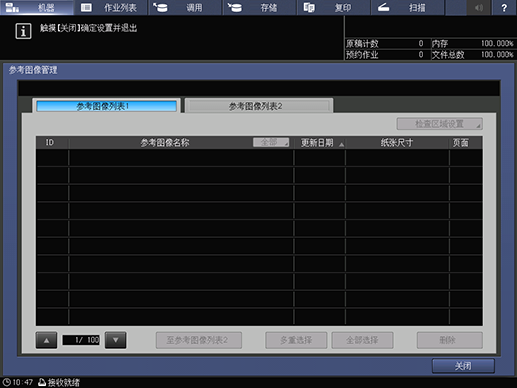Click the 1/100 page indicator field
517x388 pixels.
[81, 340]
